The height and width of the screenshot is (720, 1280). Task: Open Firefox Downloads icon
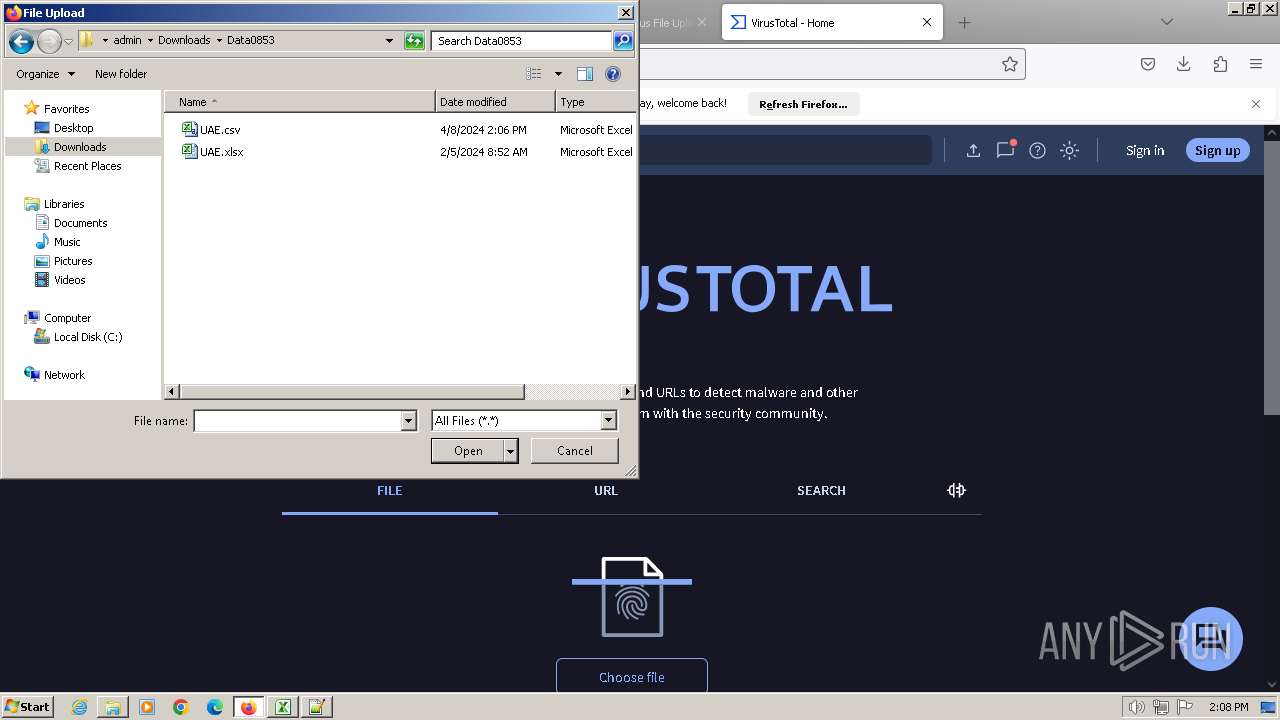(1184, 64)
